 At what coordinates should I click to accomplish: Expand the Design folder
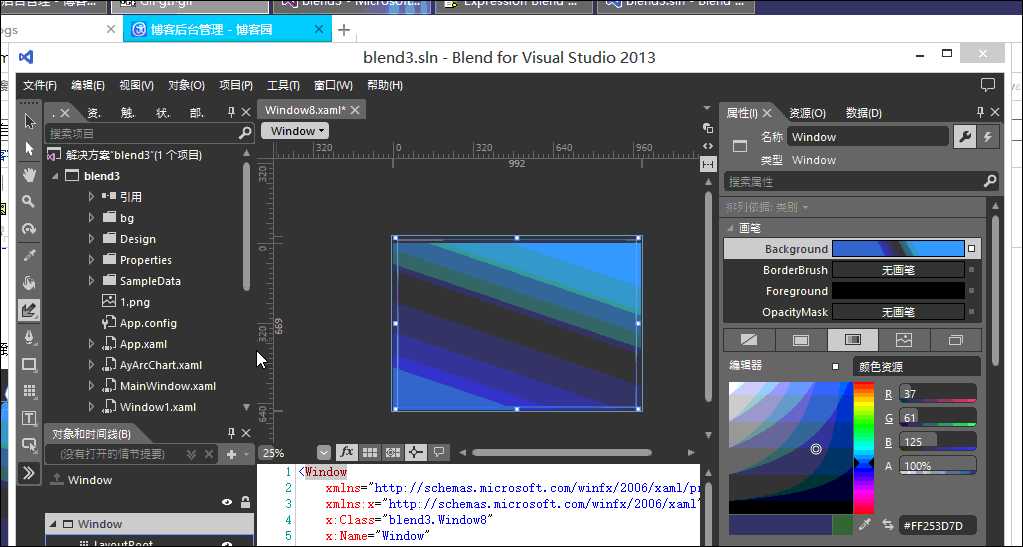tap(91, 239)
